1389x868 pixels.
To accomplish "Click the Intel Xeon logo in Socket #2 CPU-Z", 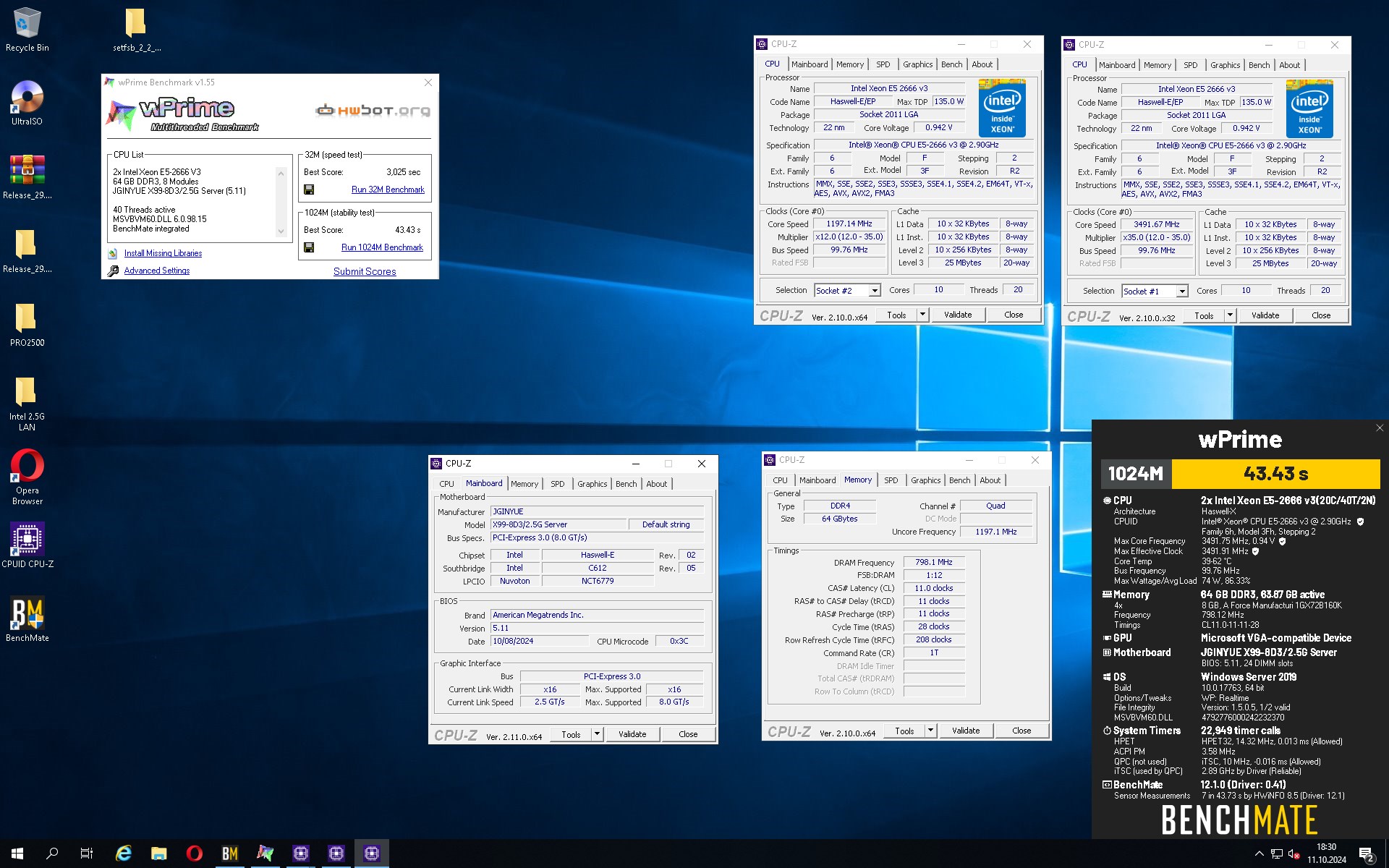I will (1002, 108).
